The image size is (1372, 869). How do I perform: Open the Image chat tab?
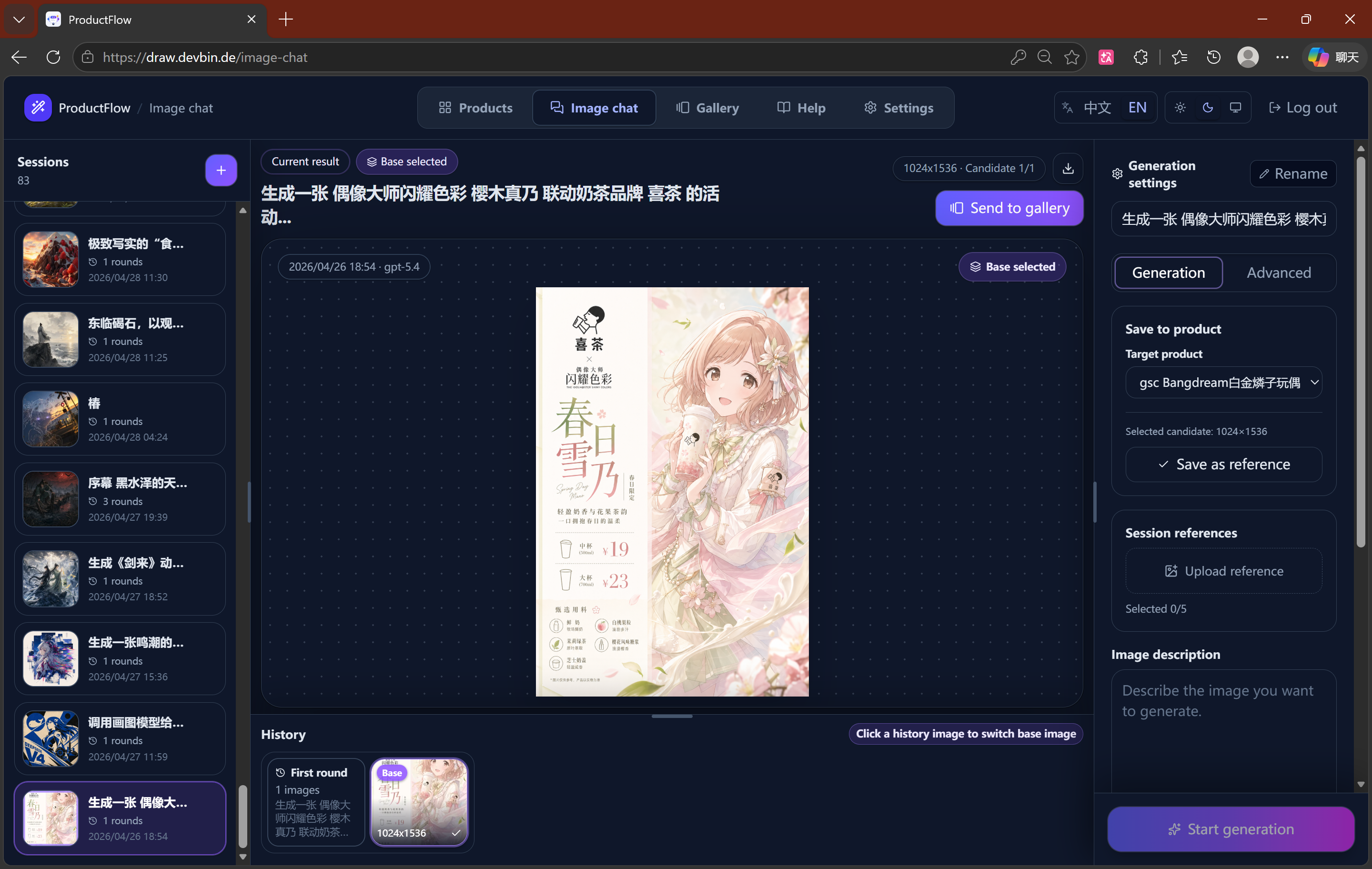coord(594,108)
